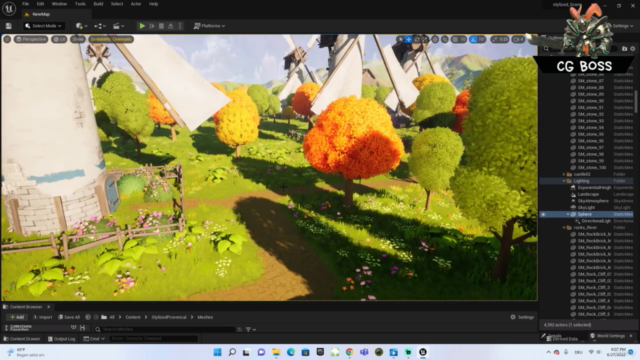This screenshot has height=360, width=640.
Task: Open the Platforms dropdown
Action: click(209, 26)
